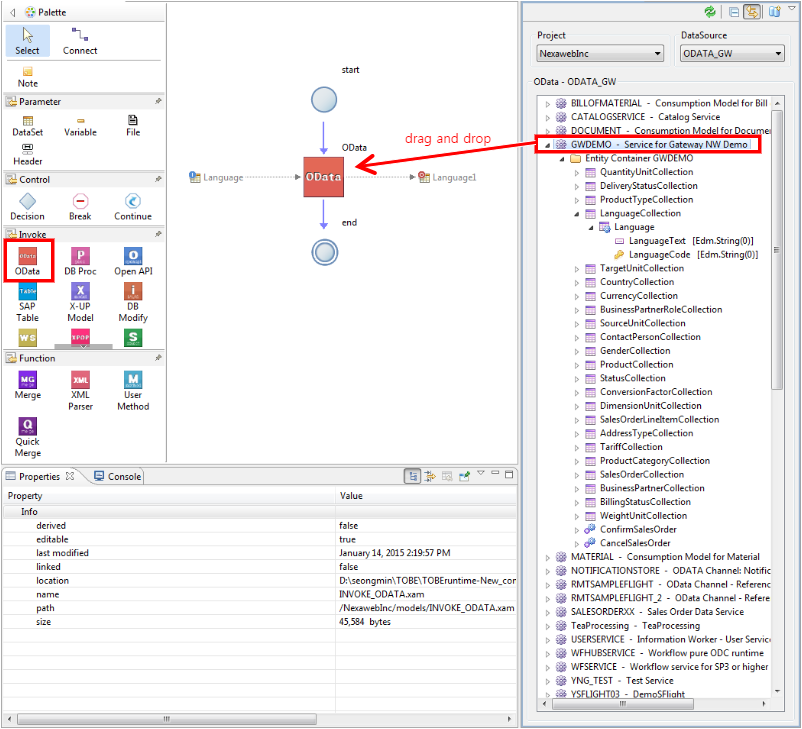Viewport: 802px width, 729px height.
Task: Toggle link with editor button
Action: (751, 12)
